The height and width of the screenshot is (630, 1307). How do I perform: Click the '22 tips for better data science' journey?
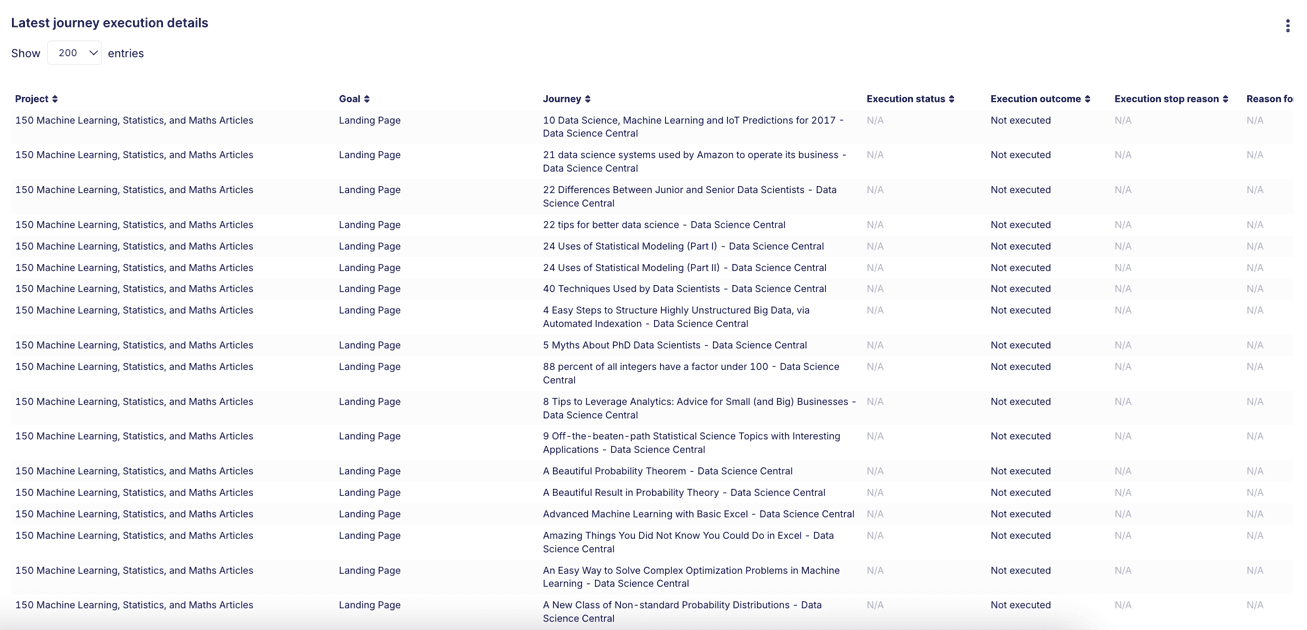[663, 225]
